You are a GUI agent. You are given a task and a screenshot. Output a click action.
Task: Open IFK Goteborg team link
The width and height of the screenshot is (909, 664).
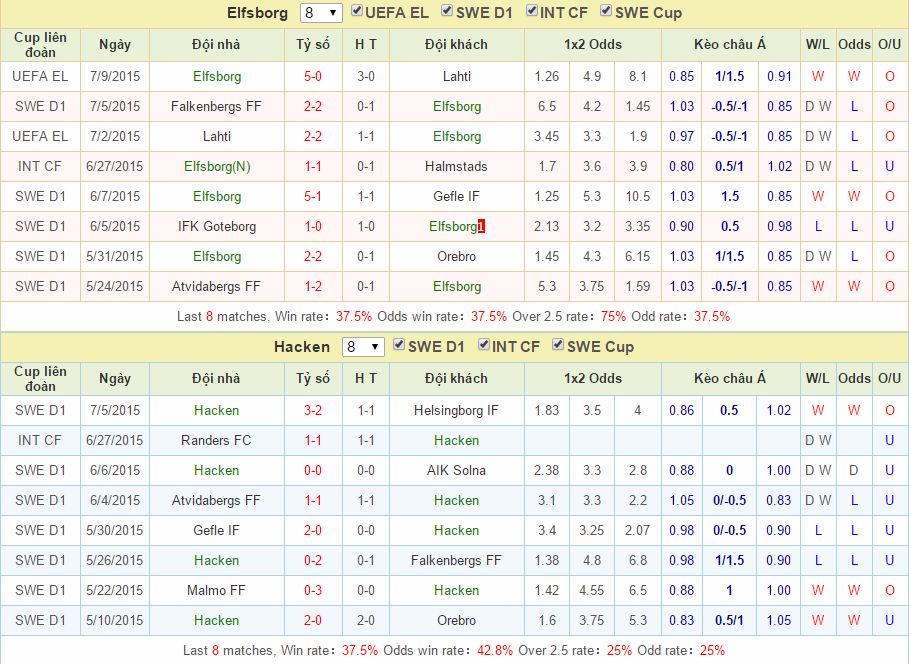pyautogui.click(x=217, y=227)
